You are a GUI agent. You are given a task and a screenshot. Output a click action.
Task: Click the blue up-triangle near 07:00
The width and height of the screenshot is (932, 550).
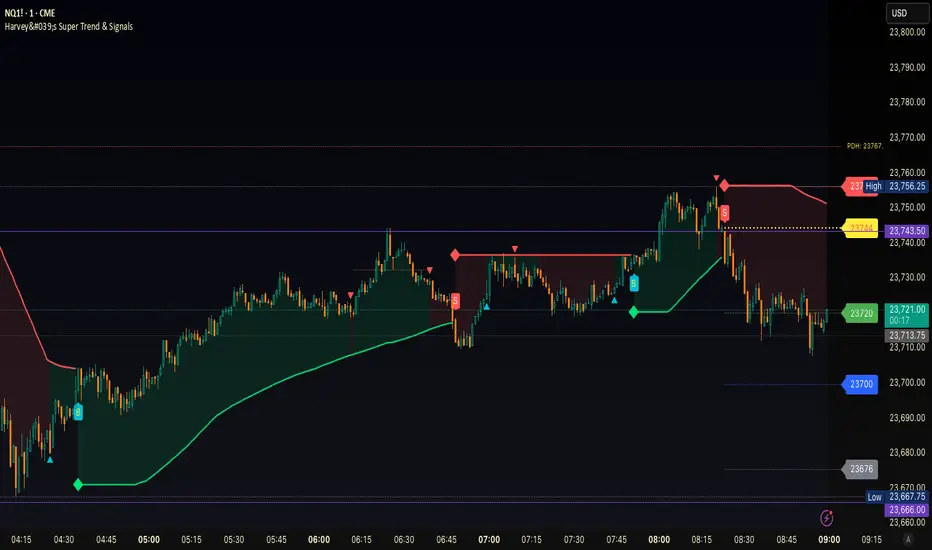[486, 307]
